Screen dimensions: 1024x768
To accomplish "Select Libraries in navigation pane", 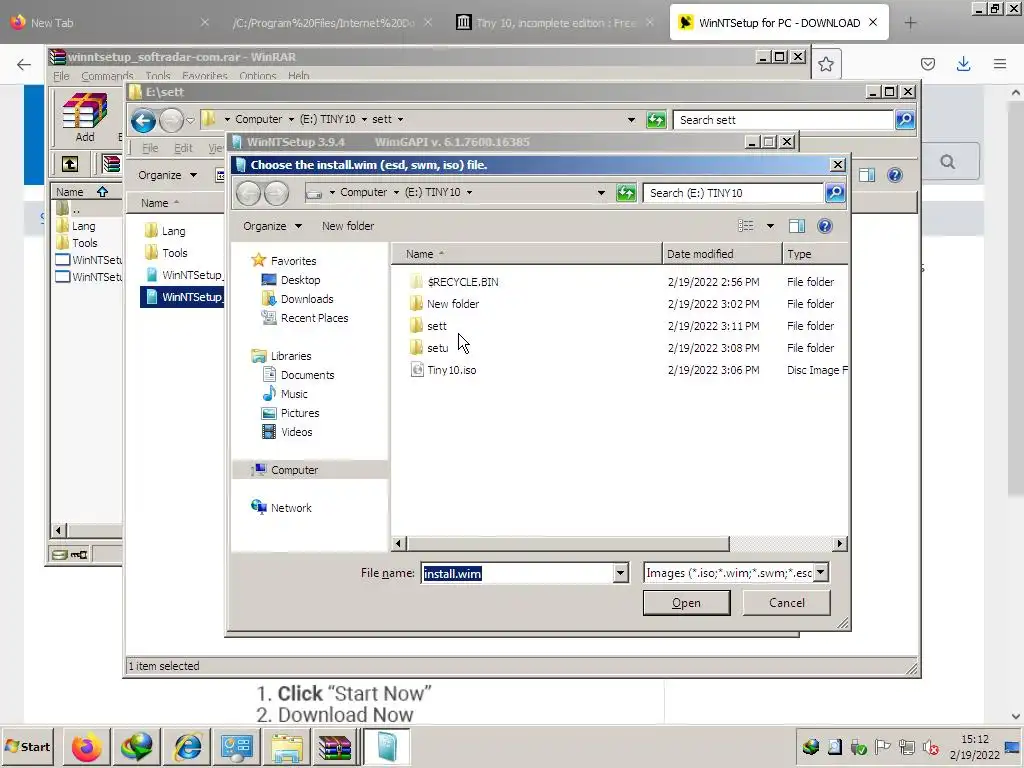I will [281, 356].
